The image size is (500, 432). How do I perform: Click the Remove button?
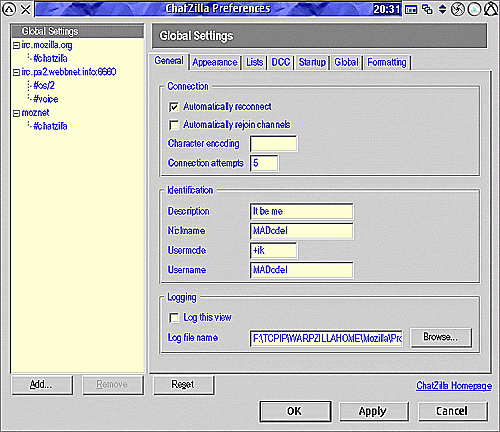click(113, 385)
